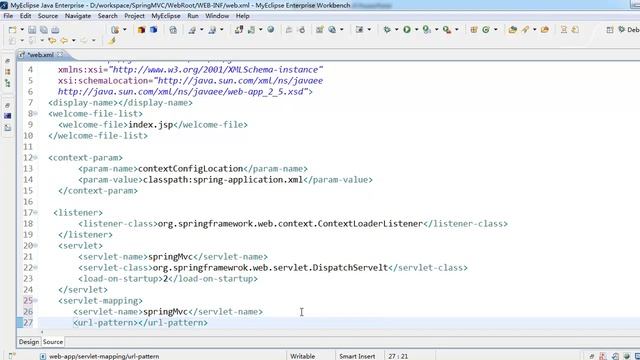
Task: Collapse the servlet fold at line 20
Action: tap(36, 246)
